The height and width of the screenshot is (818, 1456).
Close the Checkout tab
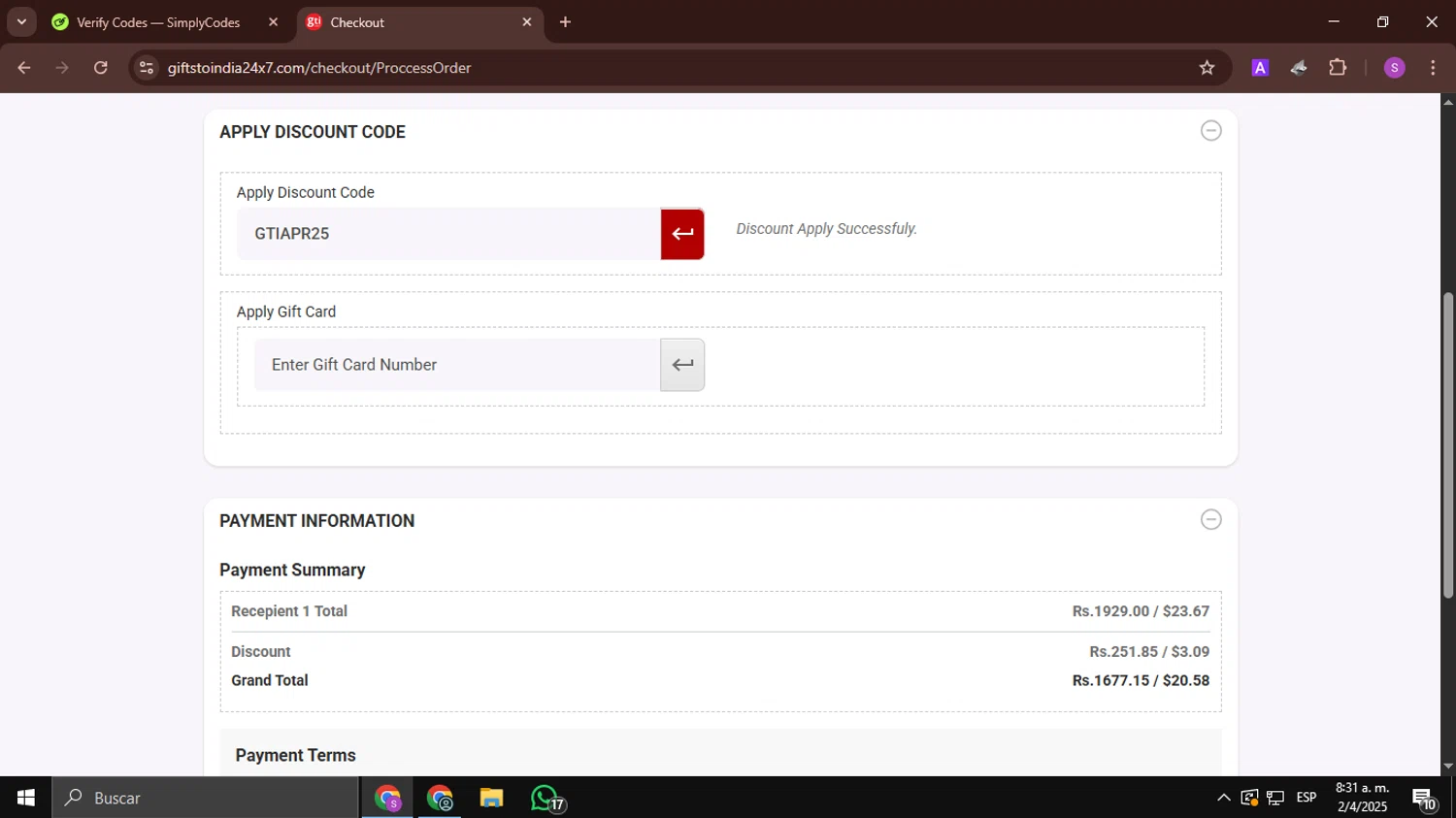coord(527,21)
